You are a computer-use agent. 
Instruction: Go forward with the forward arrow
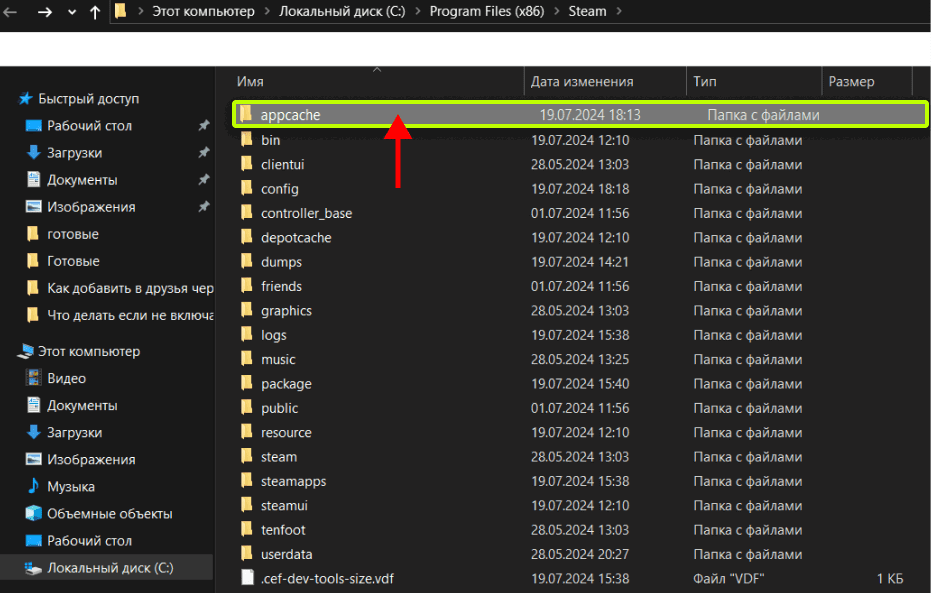pos(45,11)
